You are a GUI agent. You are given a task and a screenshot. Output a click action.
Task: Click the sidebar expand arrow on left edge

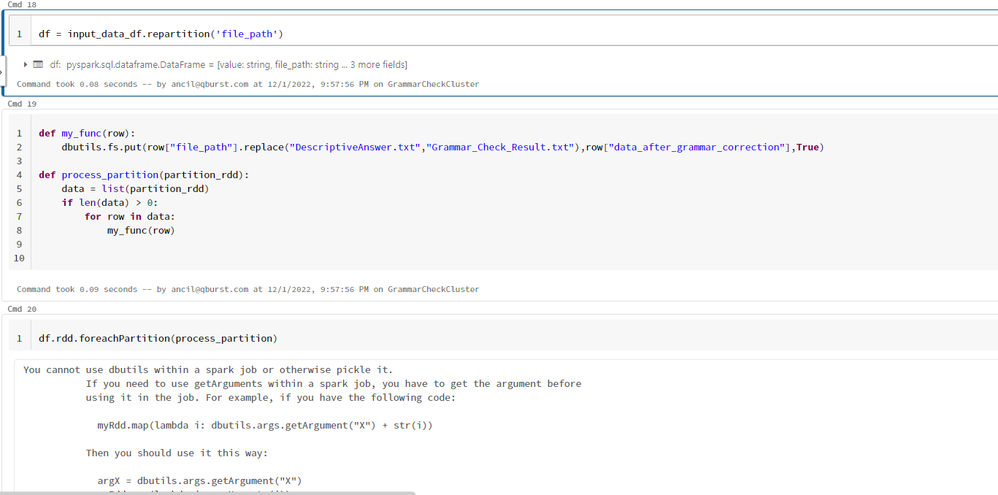pyautogui.click(x=2, y=72)
